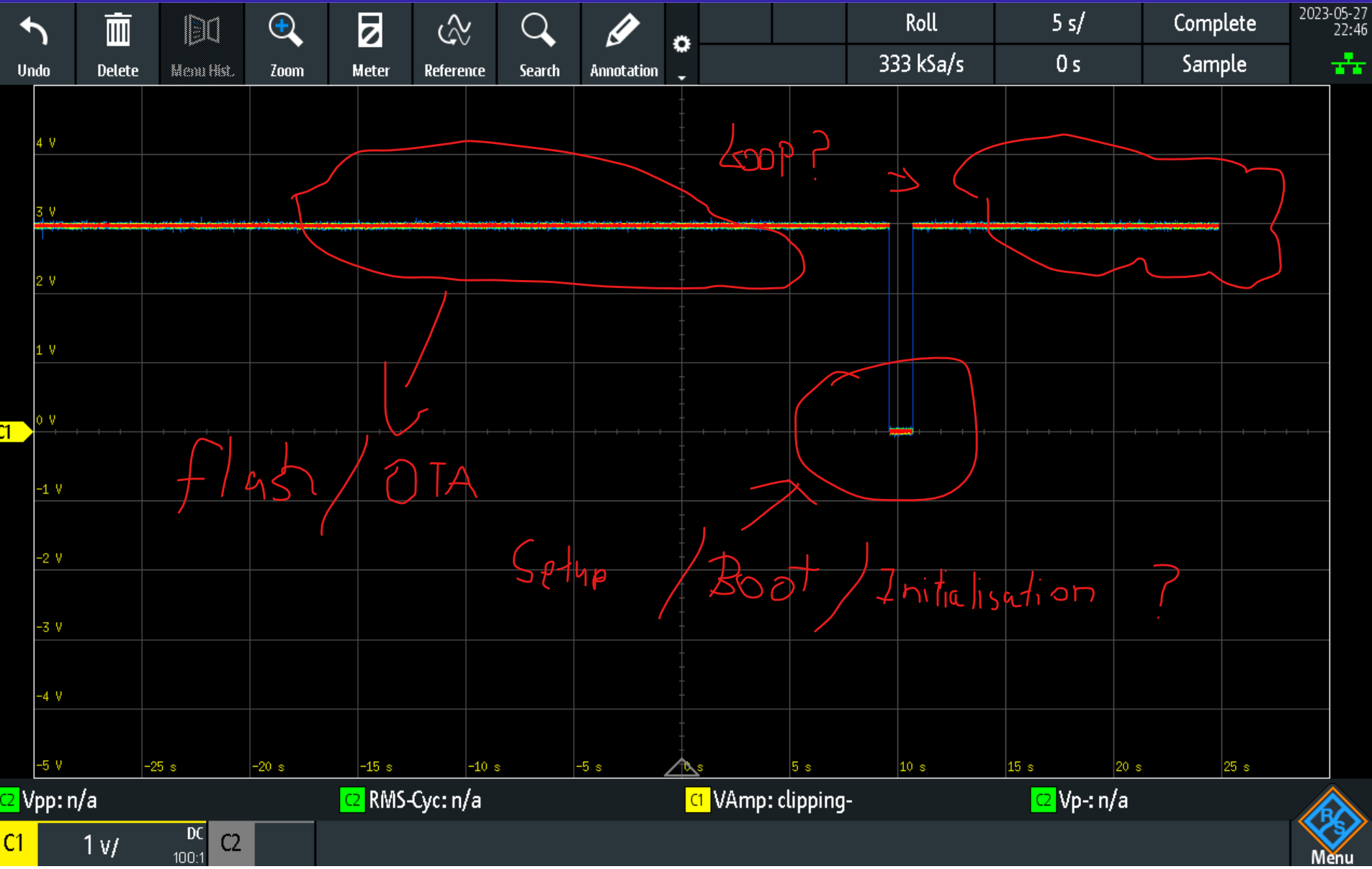
Task: Open the Meter measurement tool
Action: 370,43
